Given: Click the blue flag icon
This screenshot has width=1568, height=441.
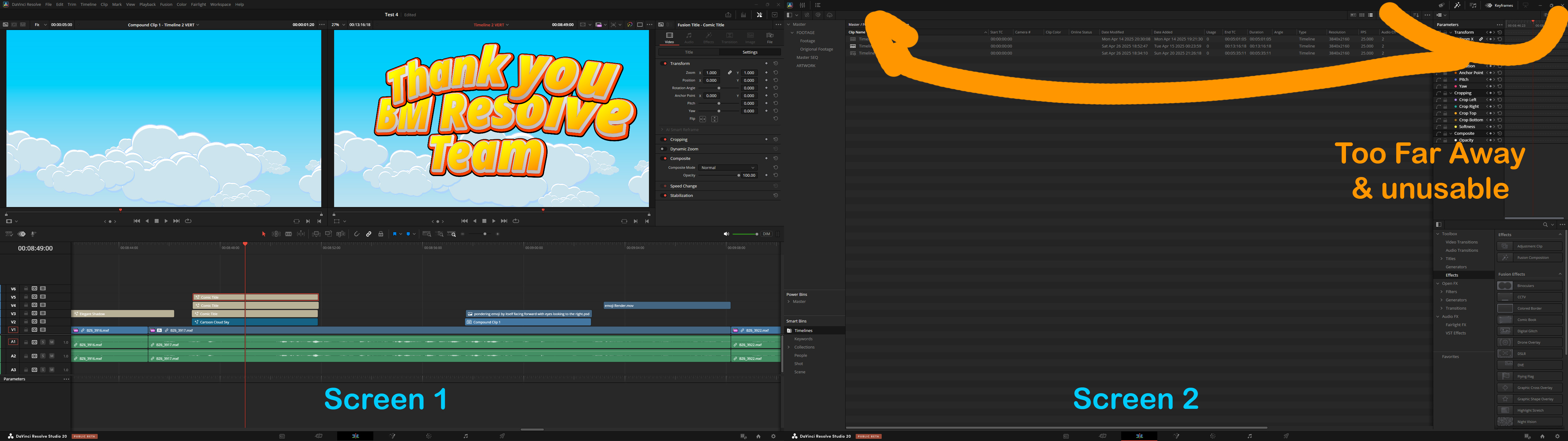Looking at the screenshot, I should 394,234.
